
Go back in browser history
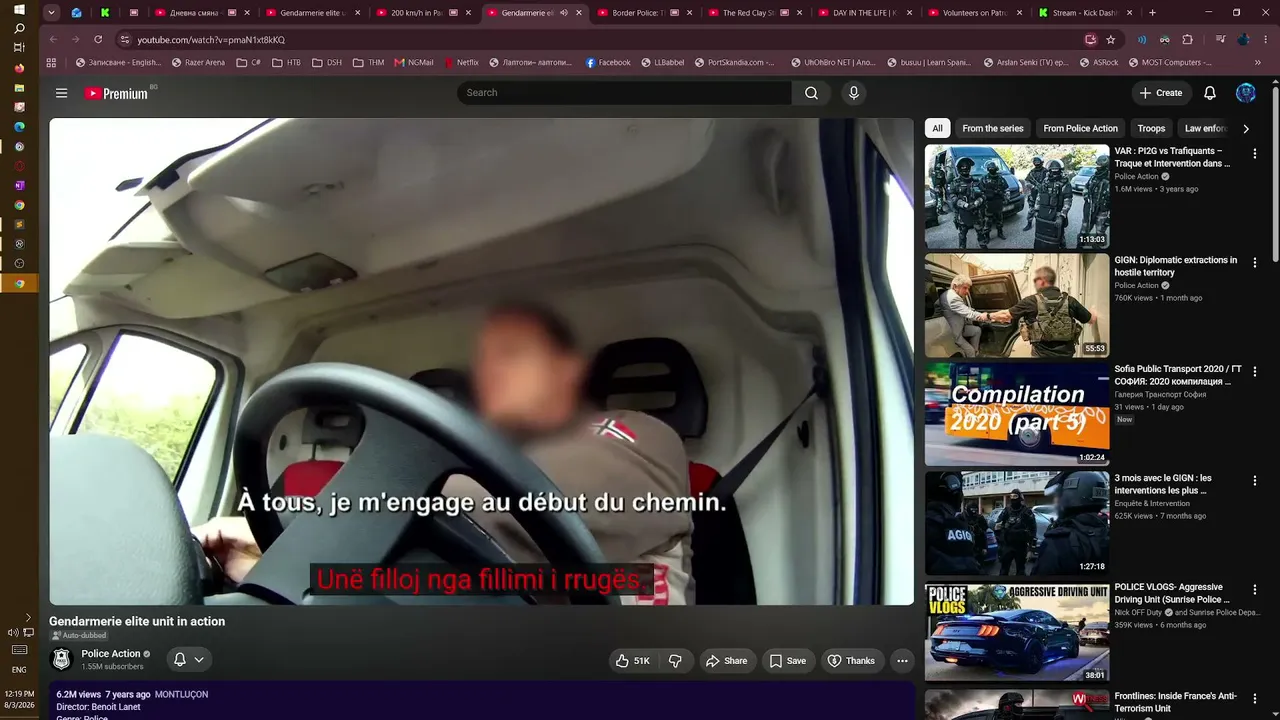coord(52,39)
